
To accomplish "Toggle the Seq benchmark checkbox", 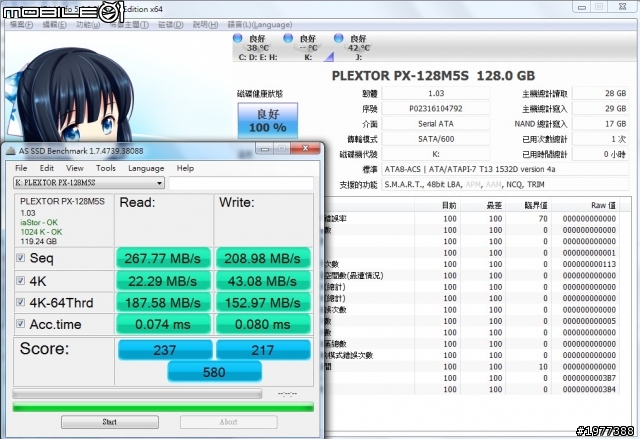I will pos(20,258).
